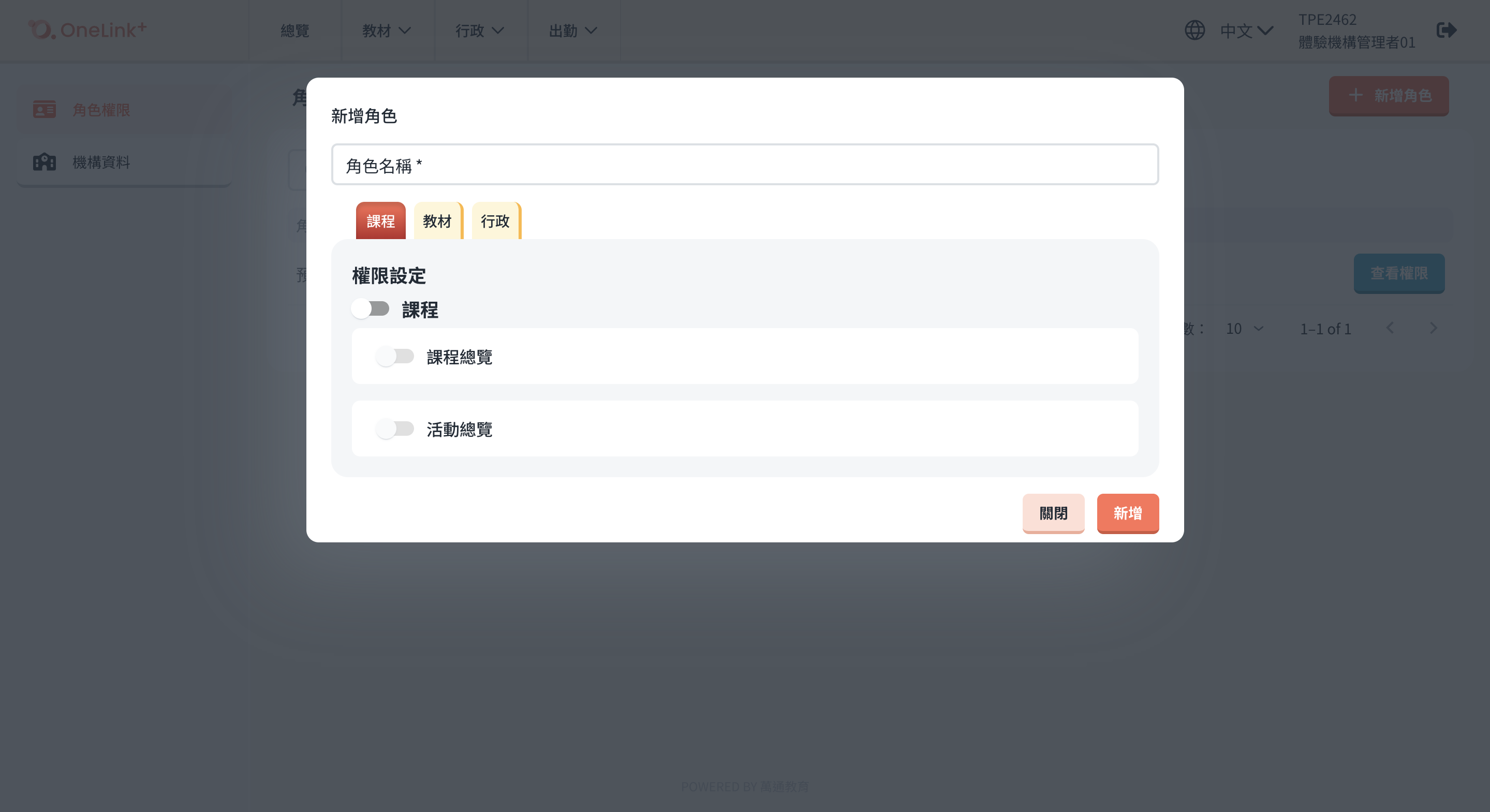This screenshot has width=1490, height=812.
Task: Open 角色權限 in the sidebar
Action: tap(124, 110)
